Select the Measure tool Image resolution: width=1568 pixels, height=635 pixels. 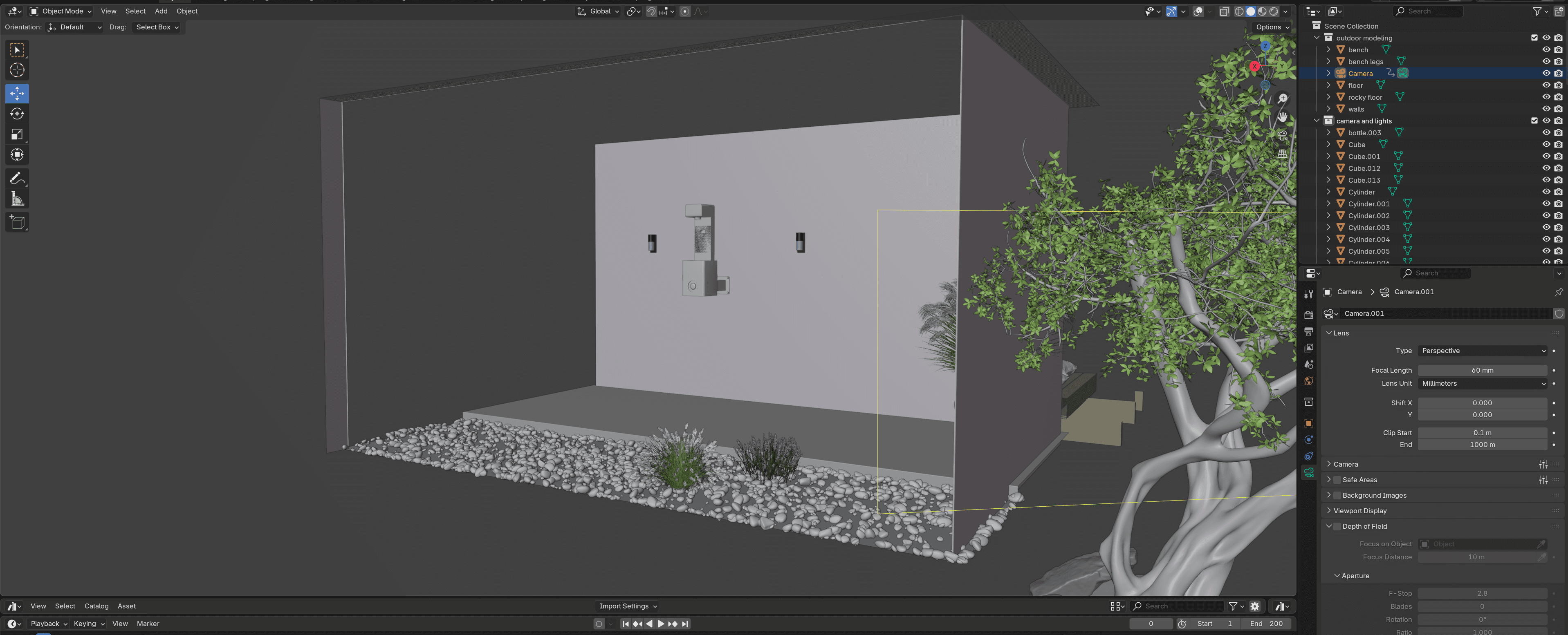click(x=17, y=199)
